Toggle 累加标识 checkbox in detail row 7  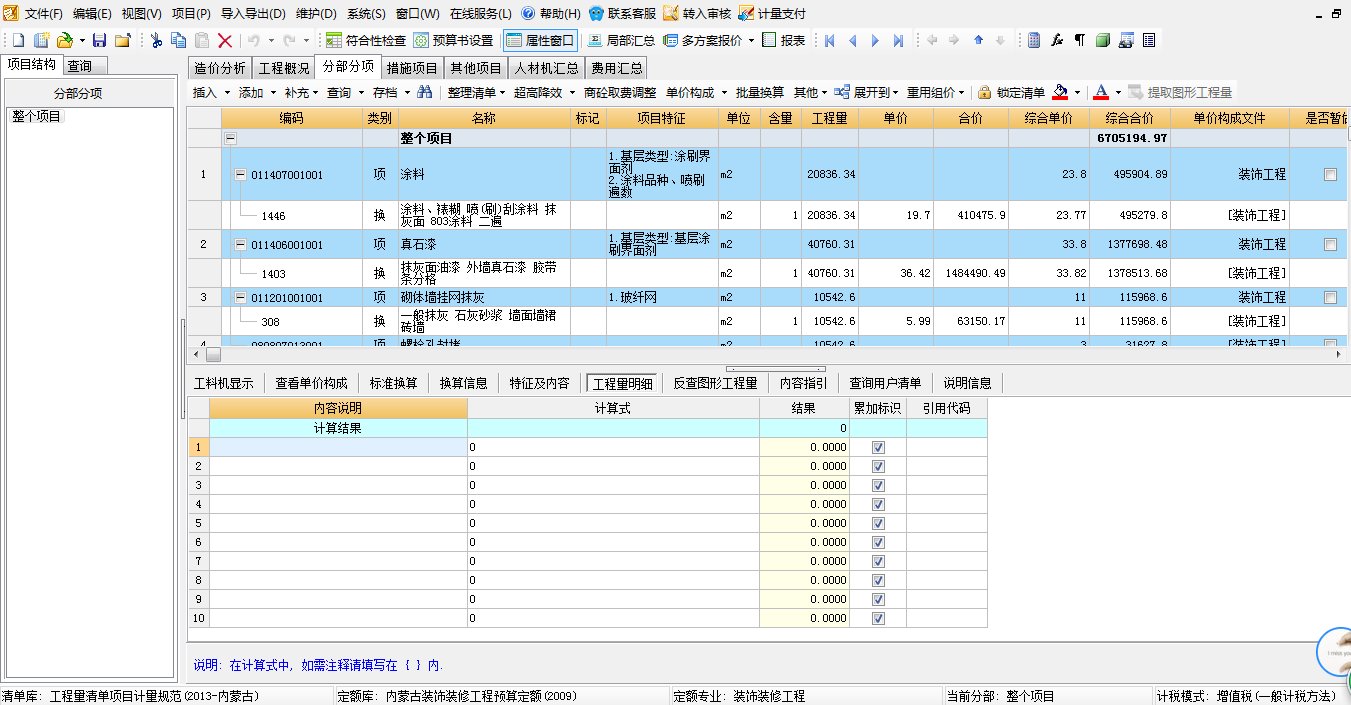pos(878,561)
